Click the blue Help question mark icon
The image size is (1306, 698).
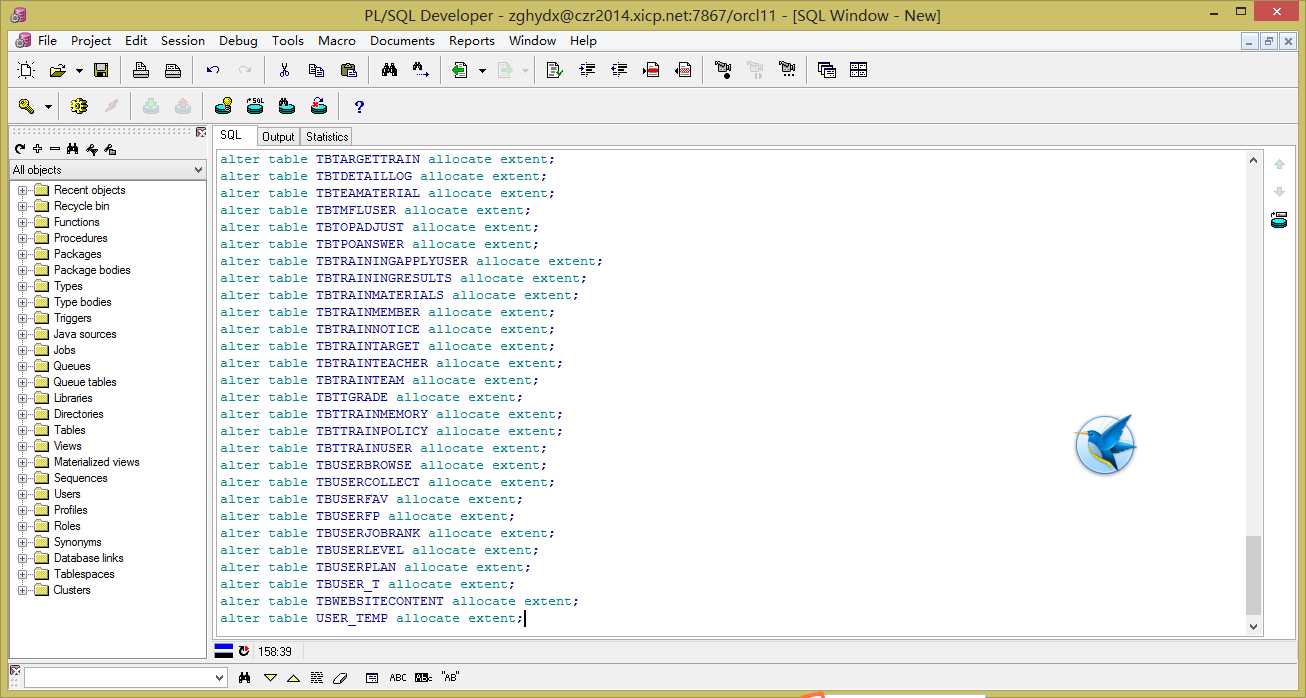pyautogui.click(x=359, y=106)
